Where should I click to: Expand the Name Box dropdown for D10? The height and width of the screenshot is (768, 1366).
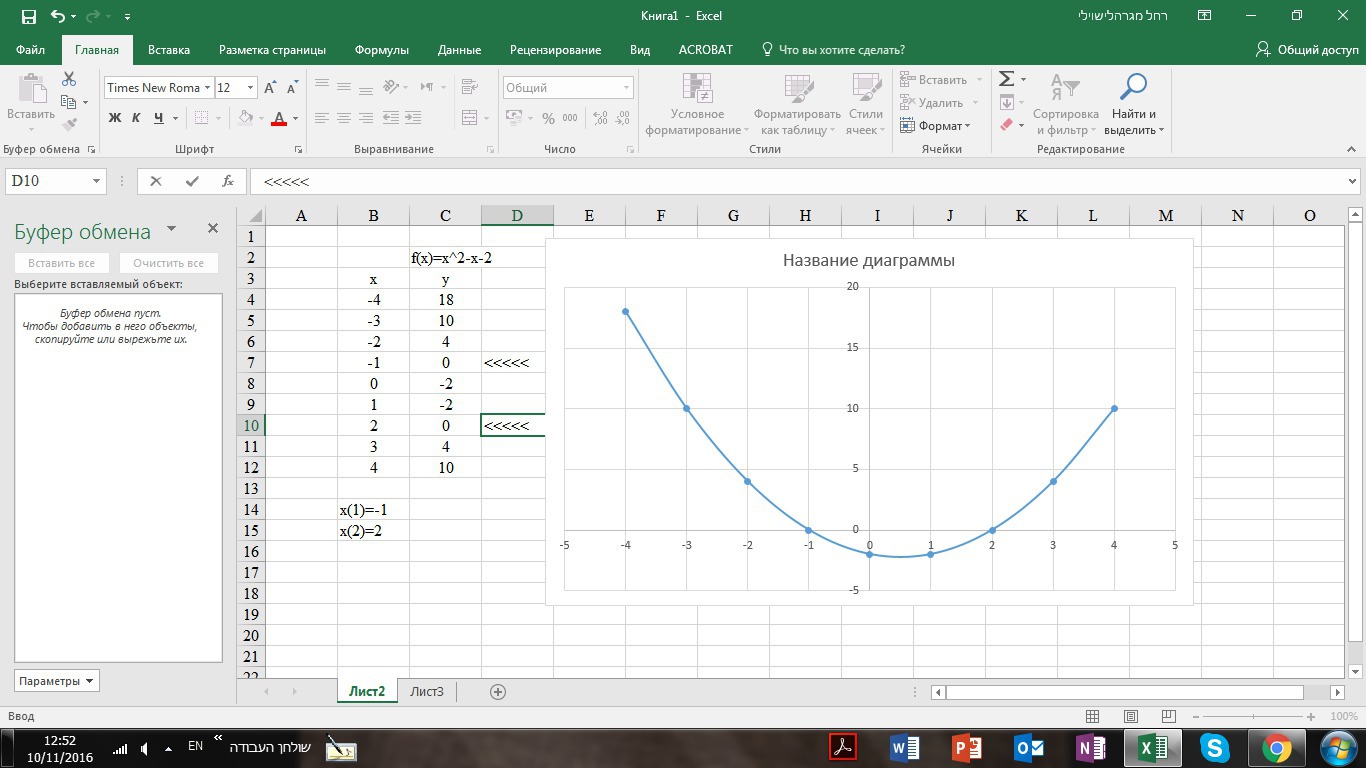coord(97,181)
